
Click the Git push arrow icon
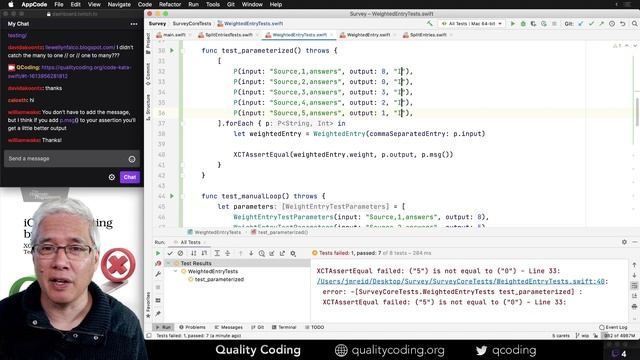[x=601, y=24]
